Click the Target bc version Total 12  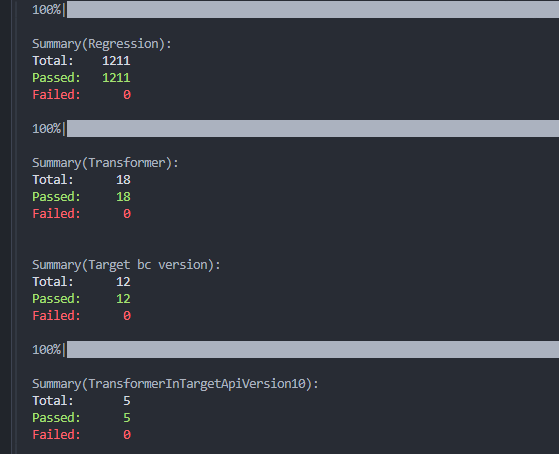tap(123, 282)
